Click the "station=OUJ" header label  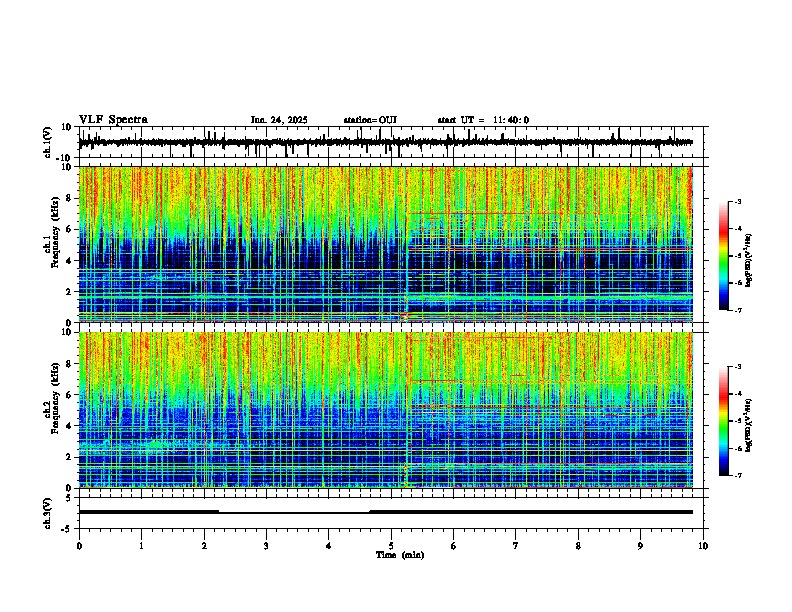click(x=370, y=120)
